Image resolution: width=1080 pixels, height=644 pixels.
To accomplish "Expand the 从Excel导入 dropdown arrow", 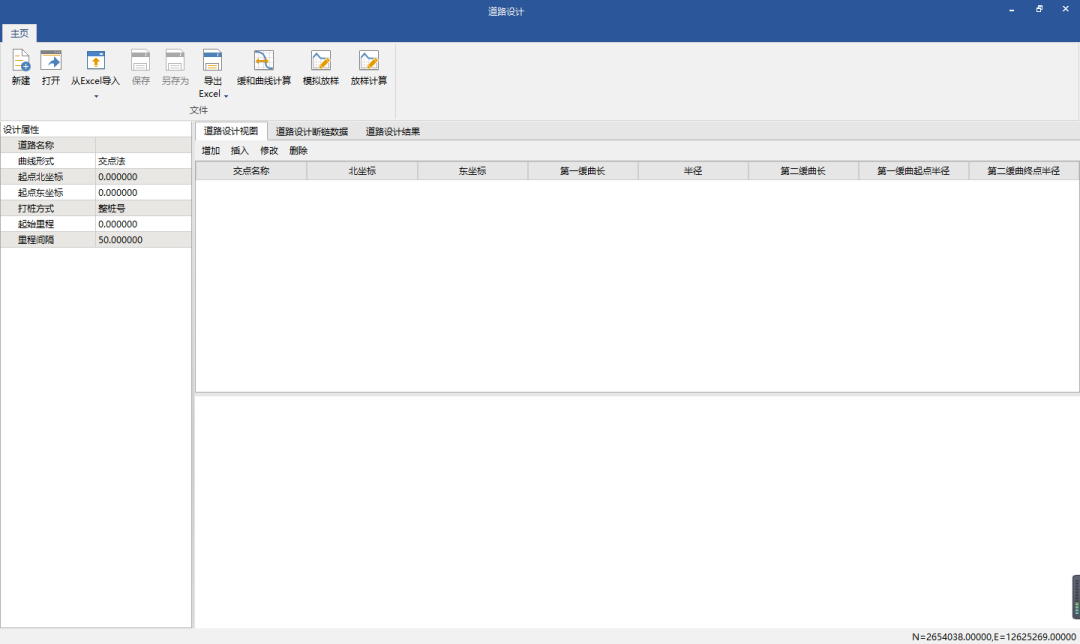I will coord(96,96).
